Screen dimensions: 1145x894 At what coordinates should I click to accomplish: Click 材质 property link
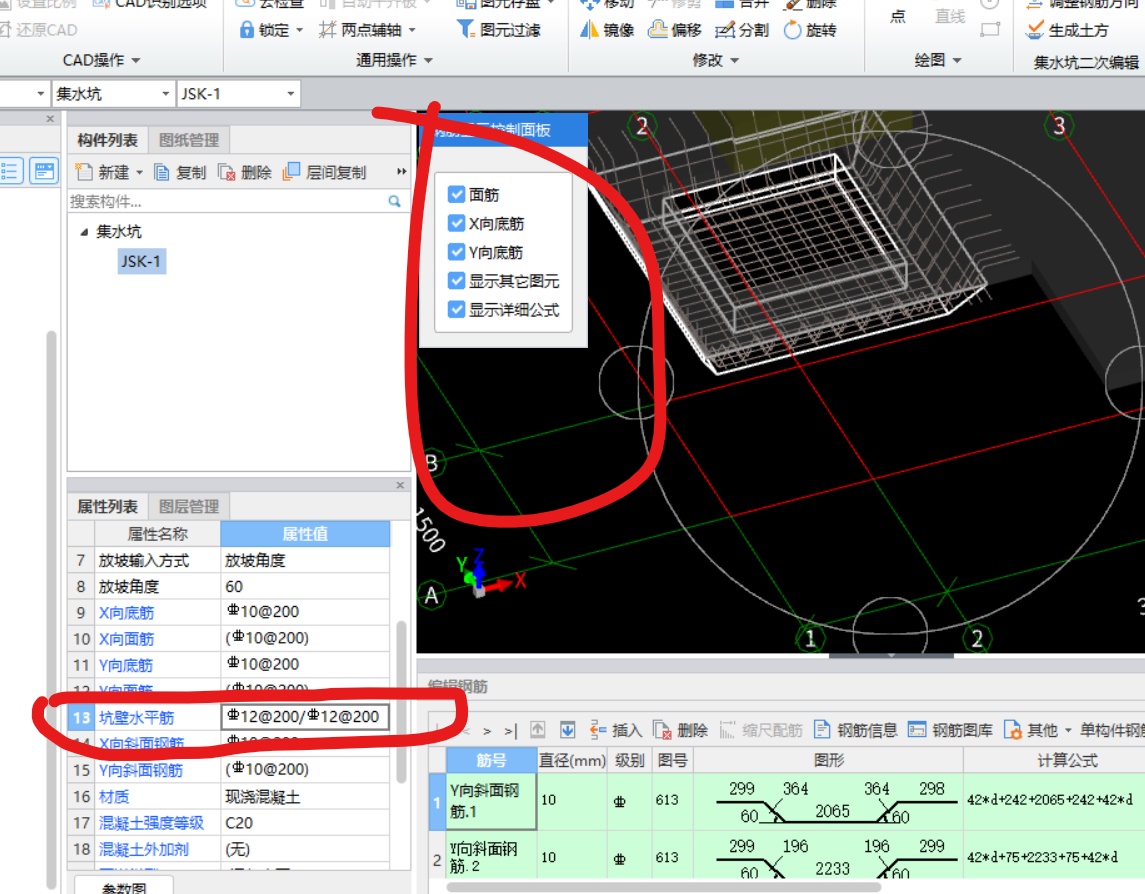(x=114, y=796)
